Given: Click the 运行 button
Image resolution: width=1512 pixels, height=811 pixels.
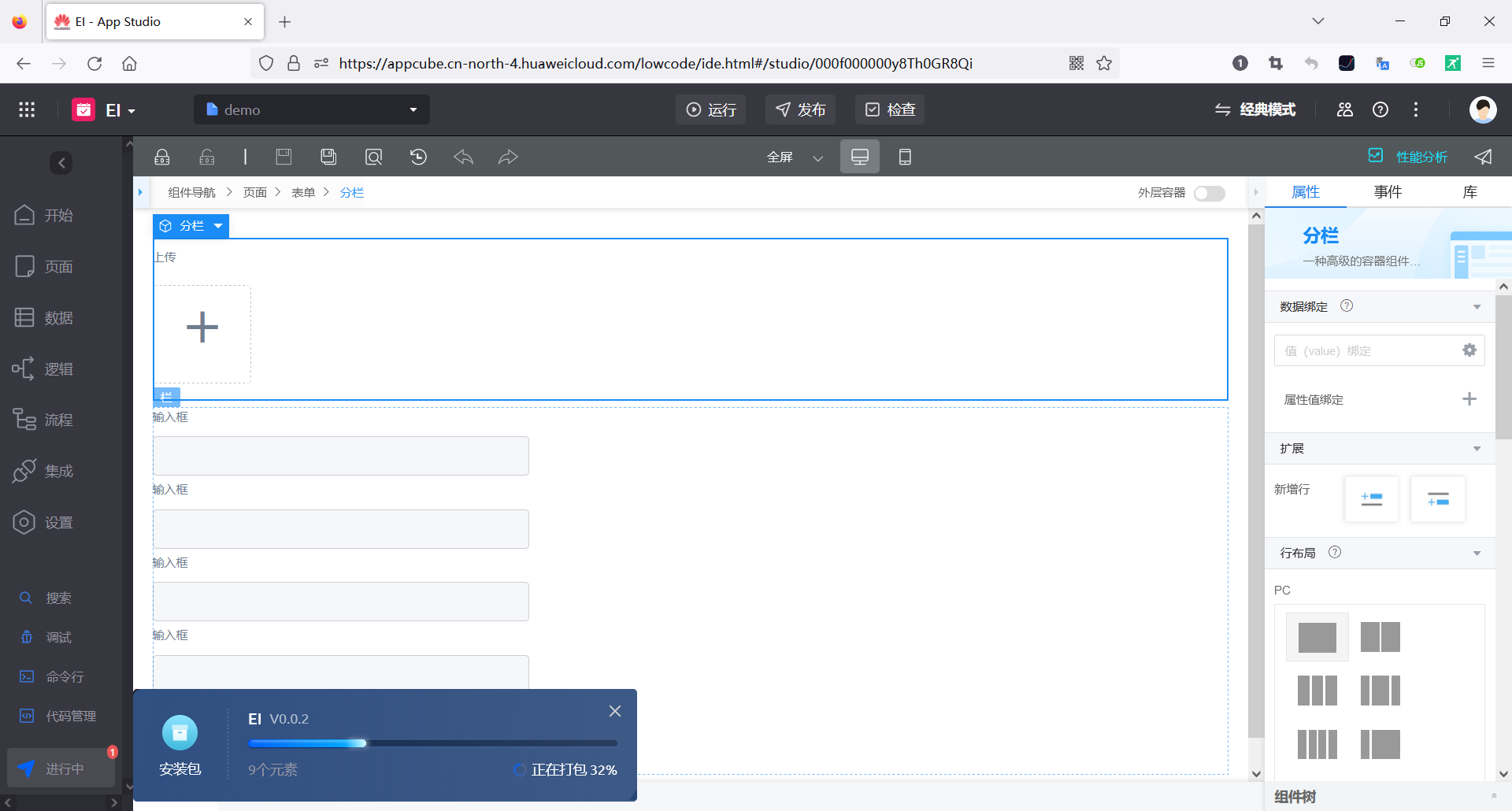Looking at the screenshot, I should tap(710, 109).
